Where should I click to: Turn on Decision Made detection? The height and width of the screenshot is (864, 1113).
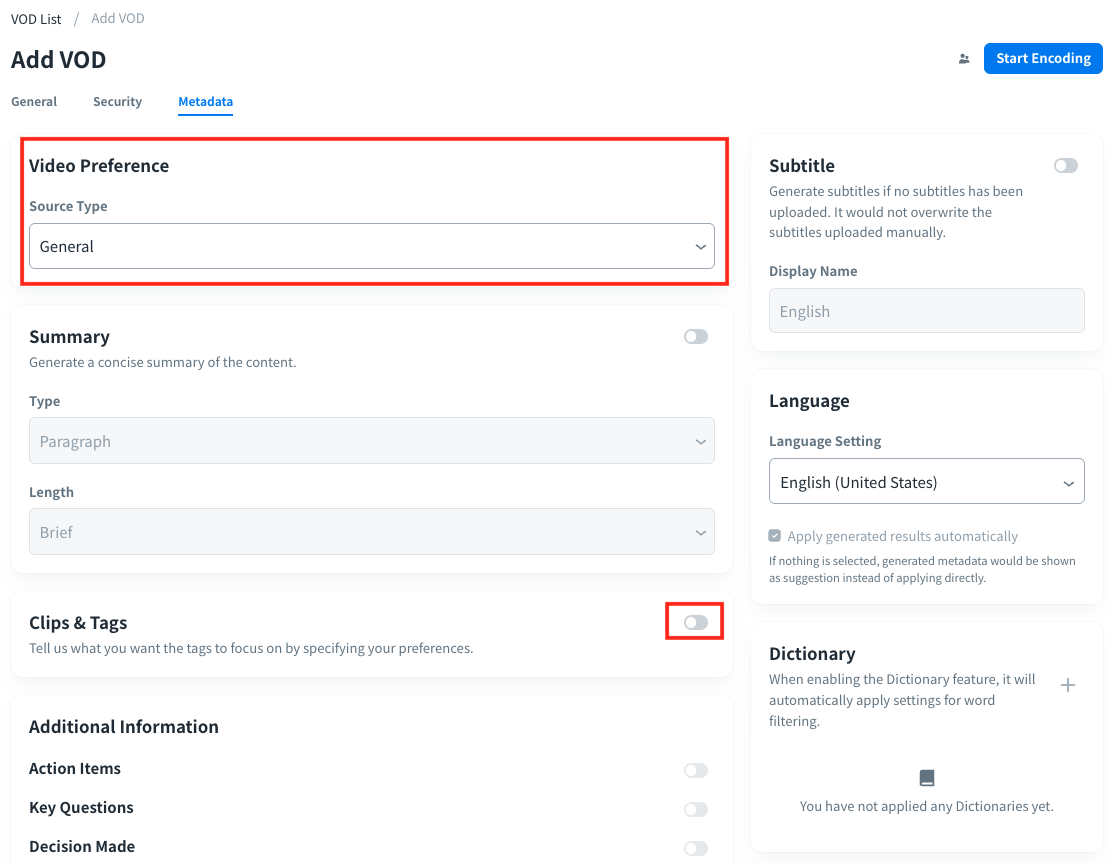coord(695,847)
